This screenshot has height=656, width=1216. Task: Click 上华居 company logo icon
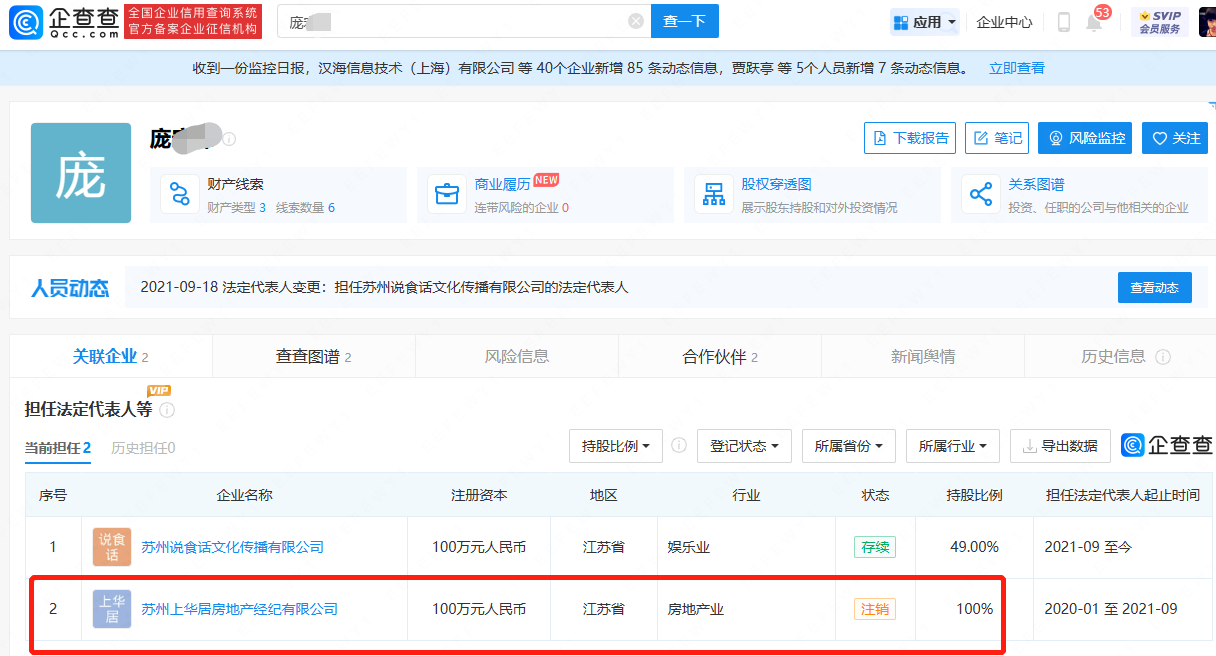pyautogui.click(x=112, y=609)
